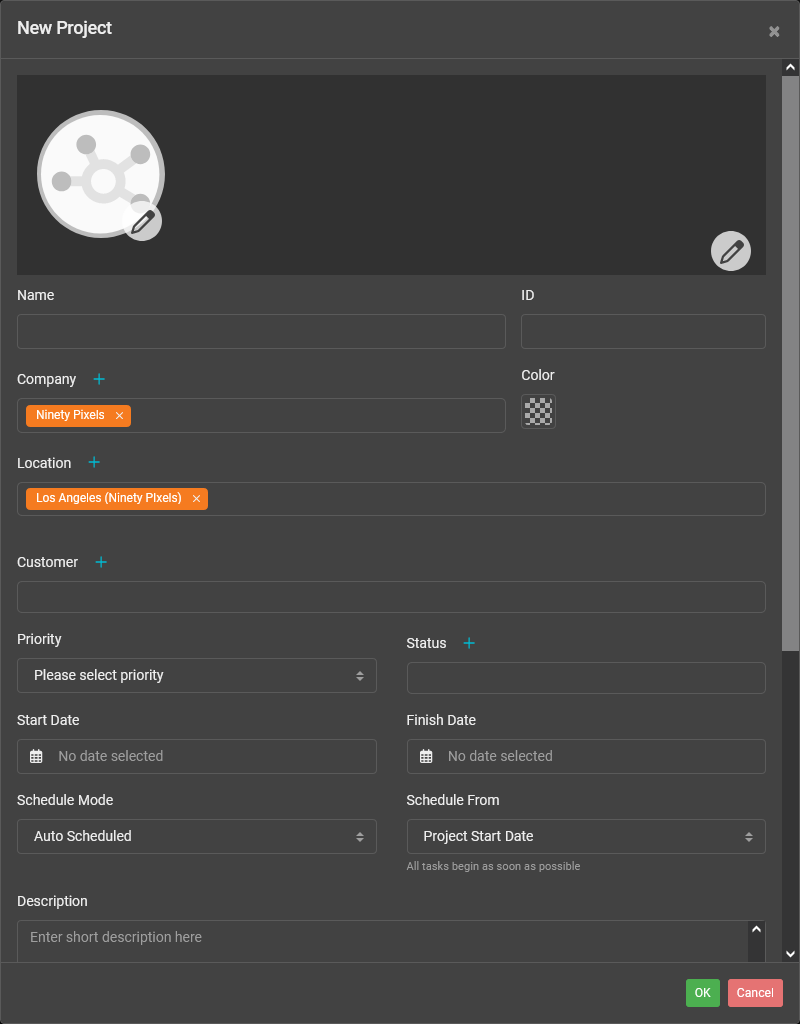Remove the Los Angeles location tag
This screenshot has width=800, height=1024.
(196, 498)
